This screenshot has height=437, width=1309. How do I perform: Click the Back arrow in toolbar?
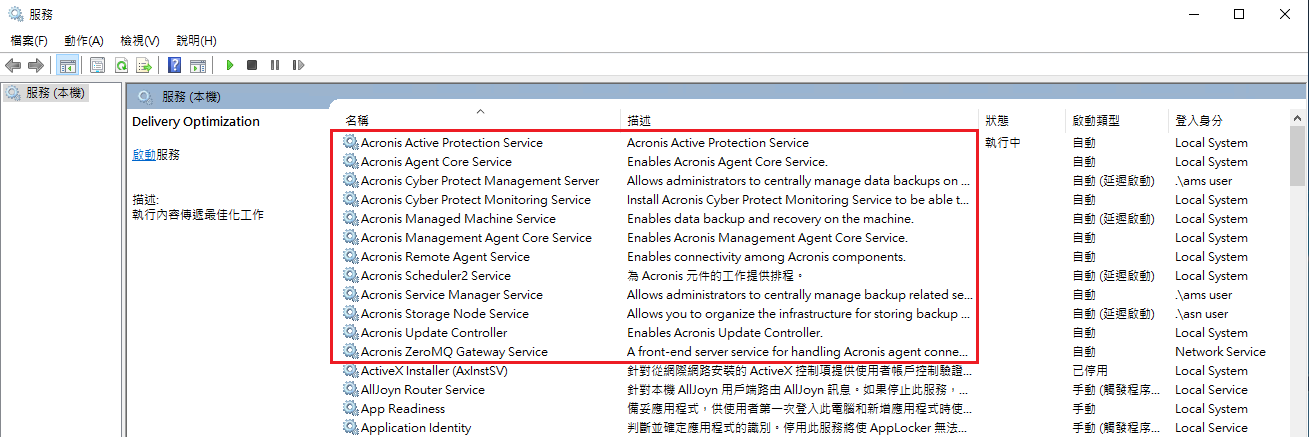click(13, 65)
